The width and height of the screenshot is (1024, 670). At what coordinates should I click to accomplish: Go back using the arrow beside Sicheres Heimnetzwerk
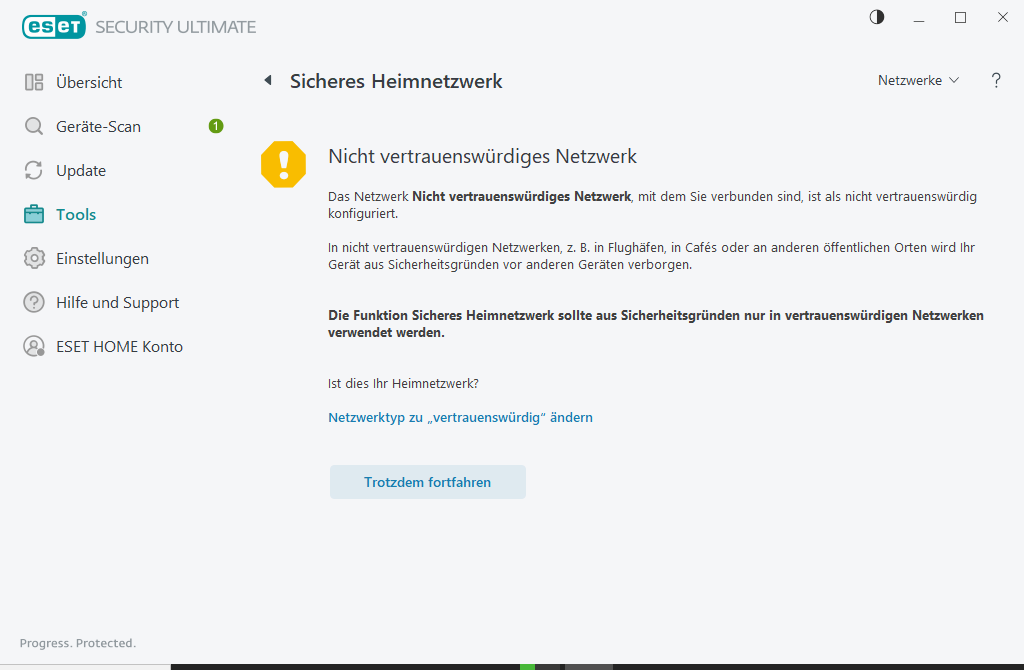(268, 80)
